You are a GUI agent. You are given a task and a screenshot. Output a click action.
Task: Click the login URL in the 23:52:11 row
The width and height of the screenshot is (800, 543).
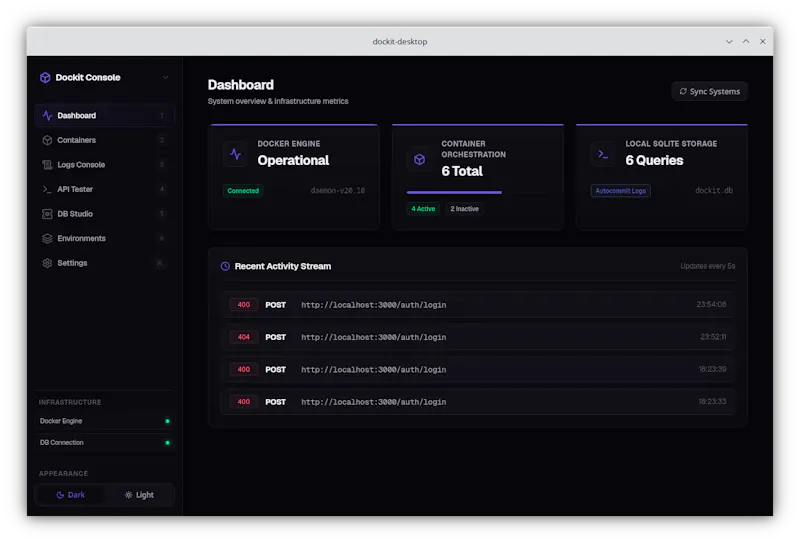click(373, 337)
